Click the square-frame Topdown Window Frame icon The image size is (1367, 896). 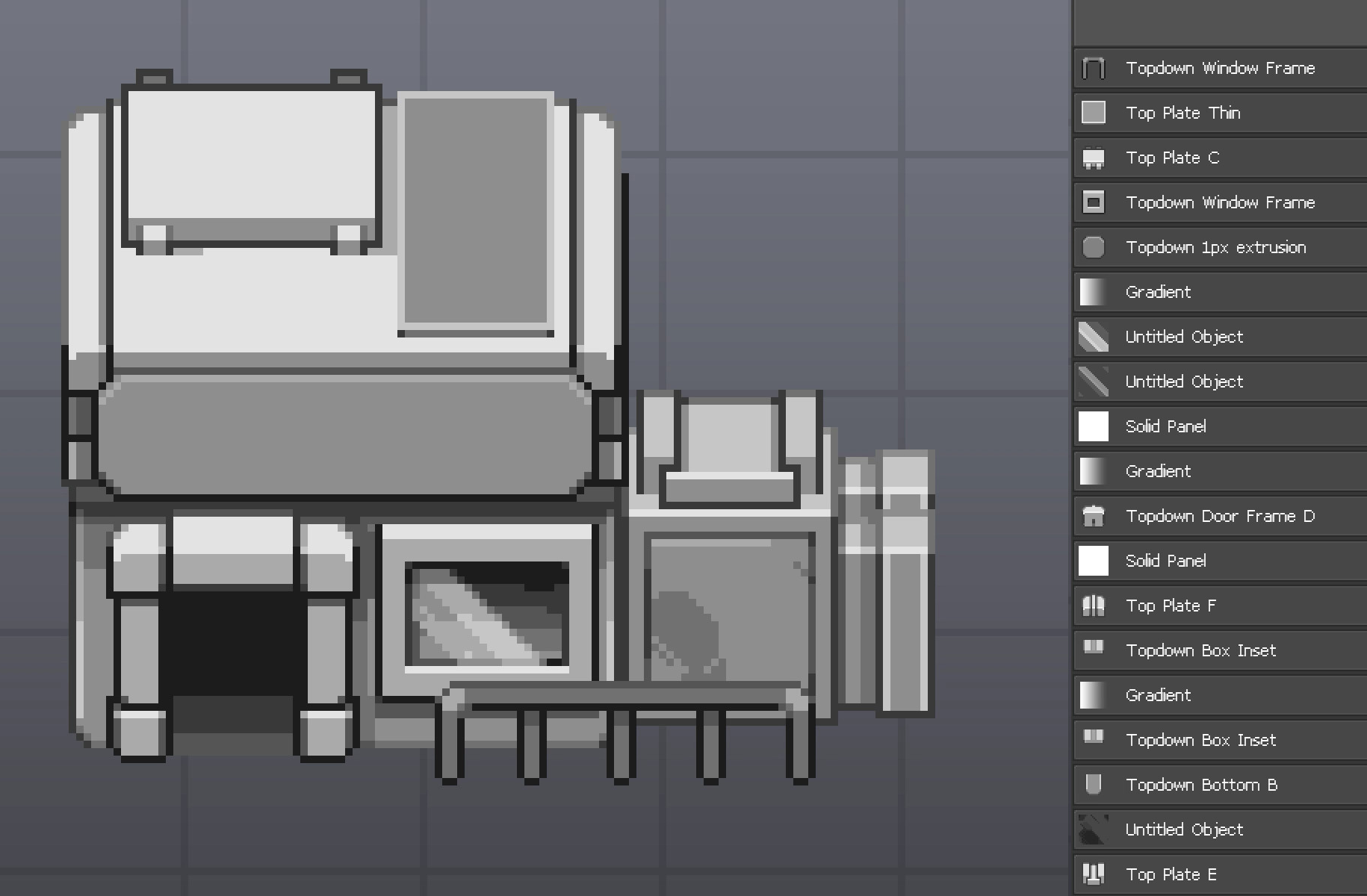pyautogui.click(x=1094, y=202)
